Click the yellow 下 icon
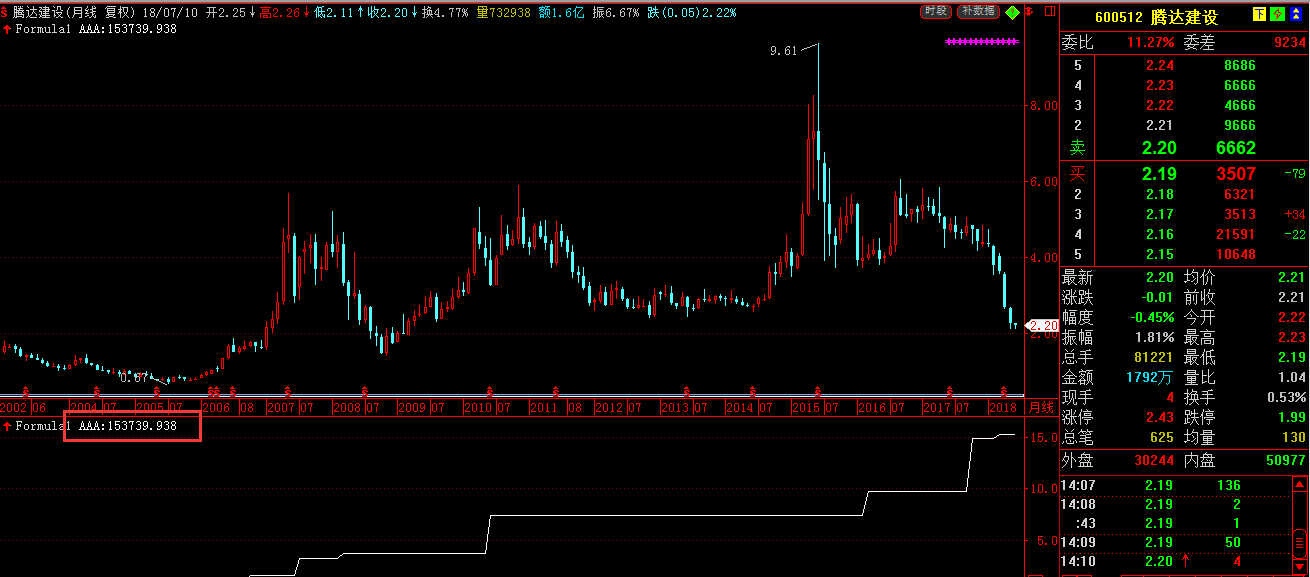This screenshot has width=1310, height=577. (1260, 16)
